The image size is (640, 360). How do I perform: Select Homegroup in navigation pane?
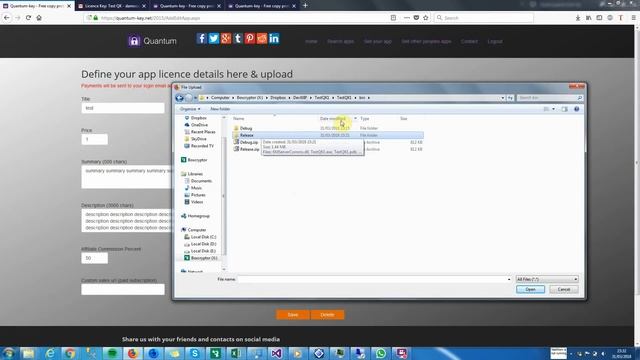pyautogui.click(x=198, y=216)
